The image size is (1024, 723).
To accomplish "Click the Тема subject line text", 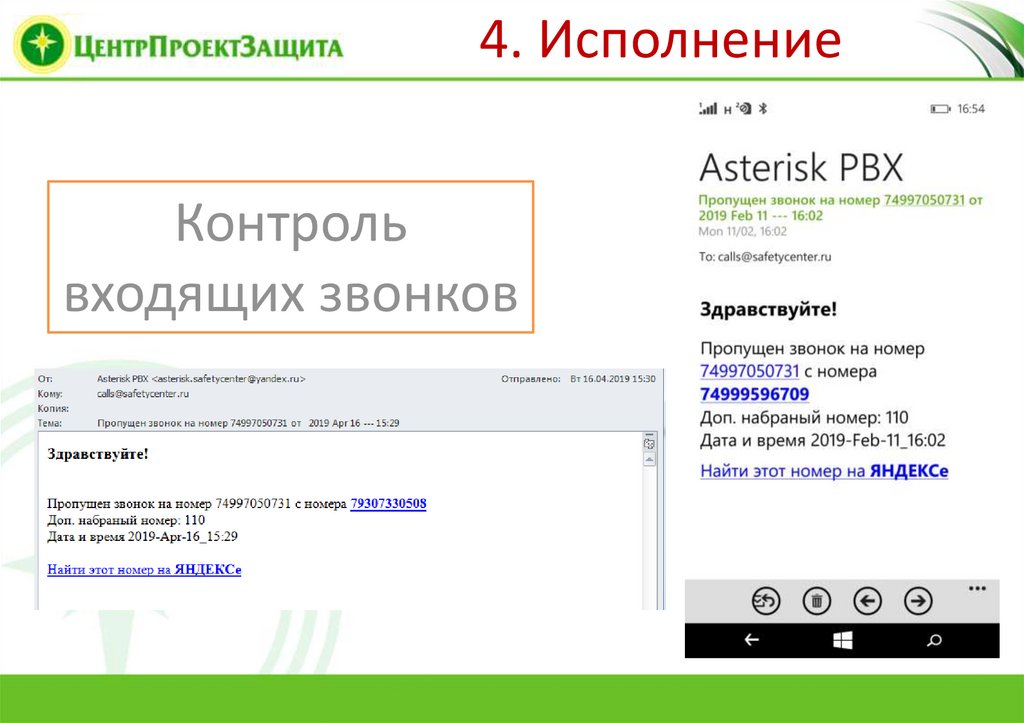I will point(248,423).
